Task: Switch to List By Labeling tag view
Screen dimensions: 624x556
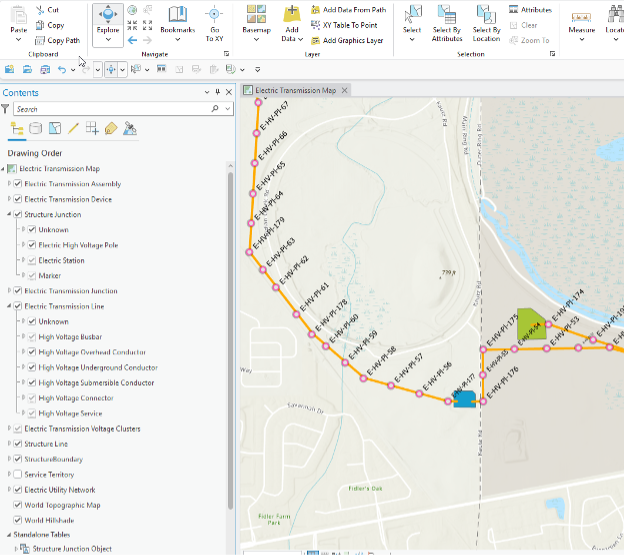Action: click(111, 129)
